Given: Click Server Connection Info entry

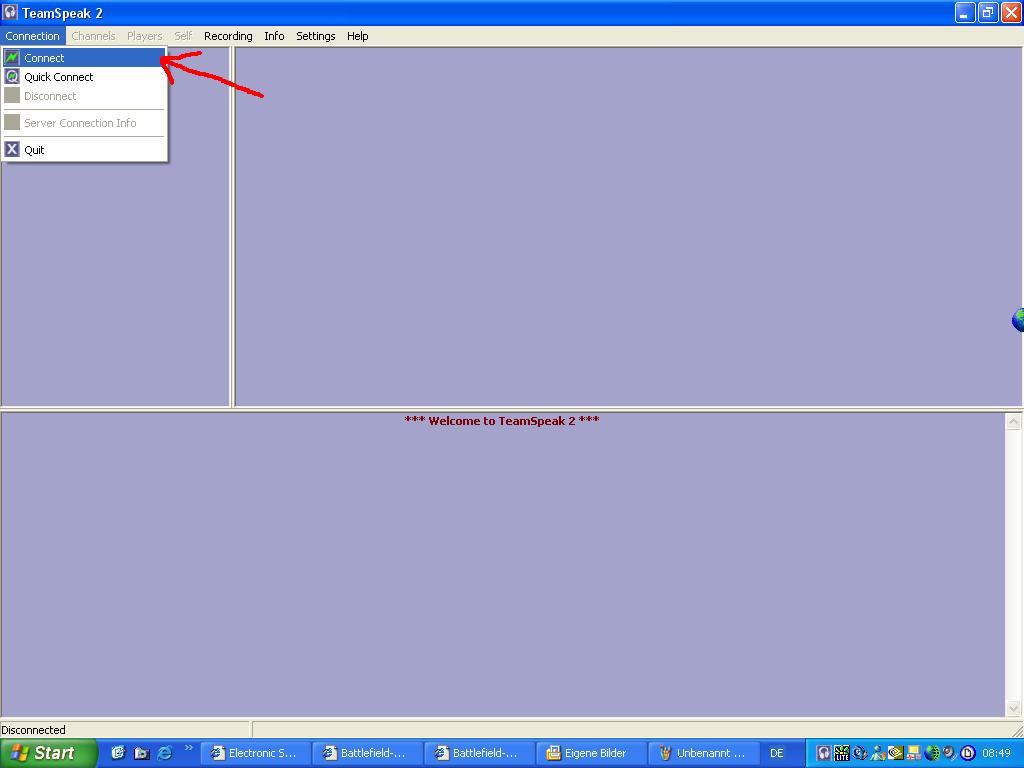Looking at the screenshot, I should pos(84,123).
